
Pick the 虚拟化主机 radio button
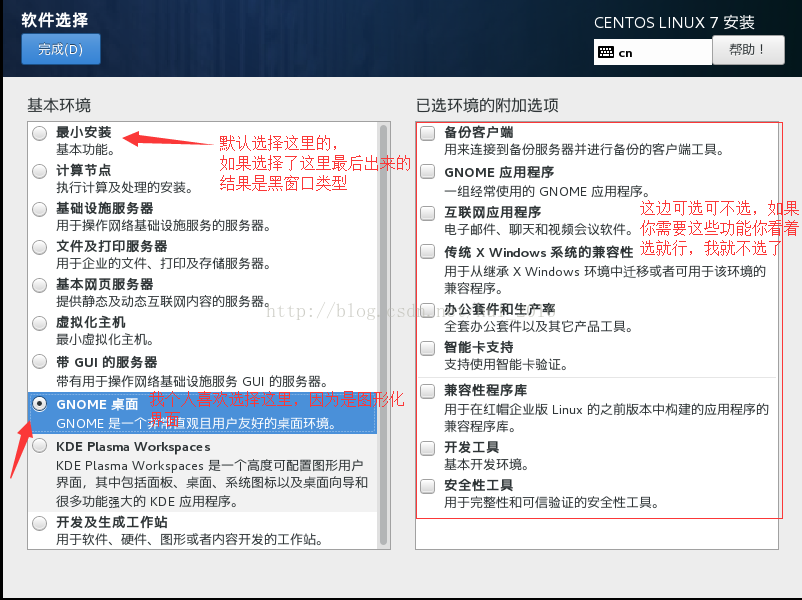[39, 323]
